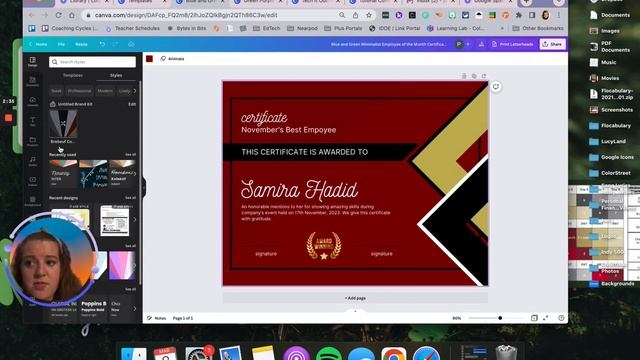Click the dark red color swatch in toolbar
This screenshot has width=640, height=360.
coord(149,59)
